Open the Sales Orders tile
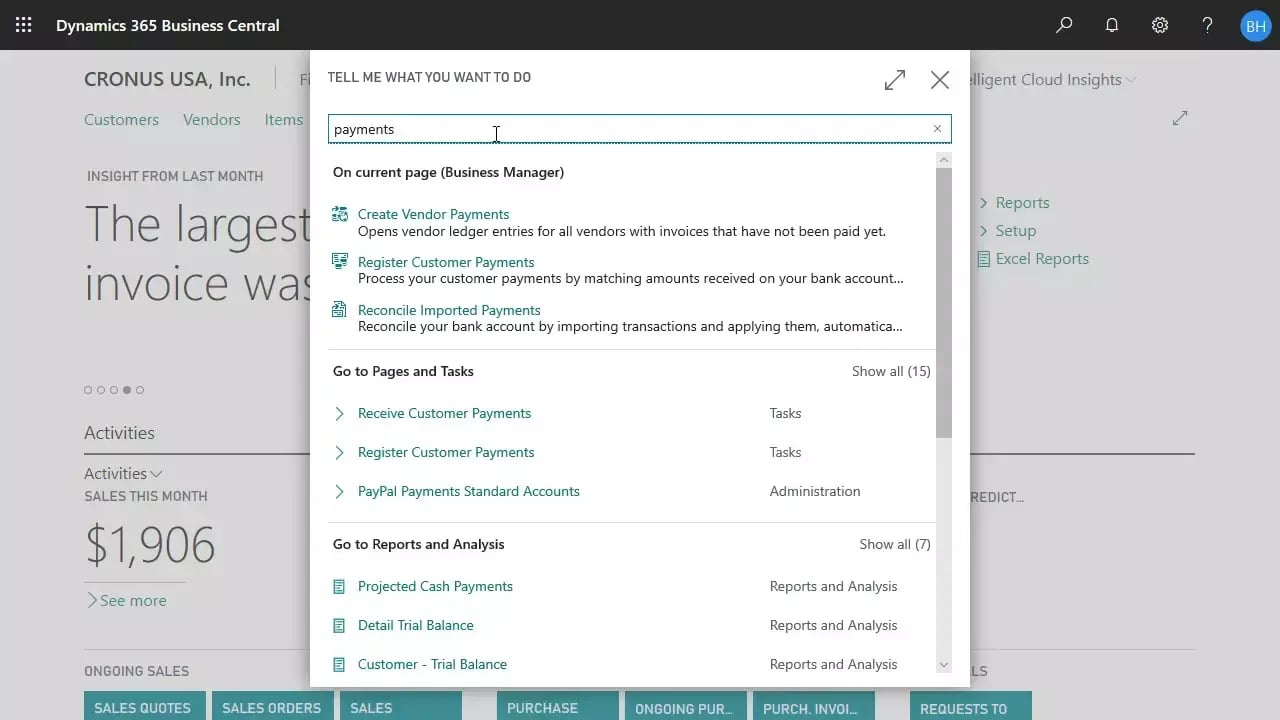This screenshot has height=720, width=1280. point(272,706)
